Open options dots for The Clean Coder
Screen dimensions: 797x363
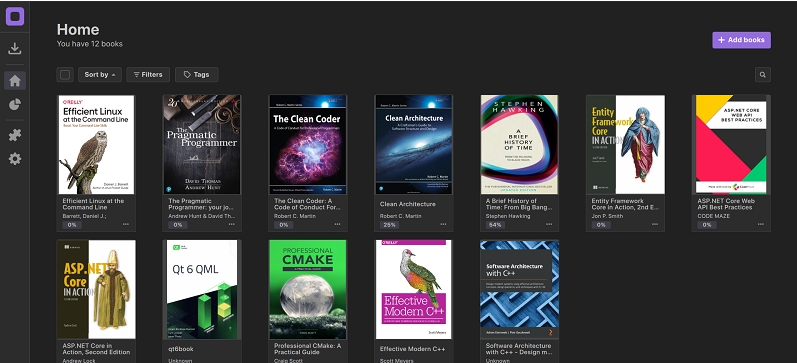(x=338, y=224)
